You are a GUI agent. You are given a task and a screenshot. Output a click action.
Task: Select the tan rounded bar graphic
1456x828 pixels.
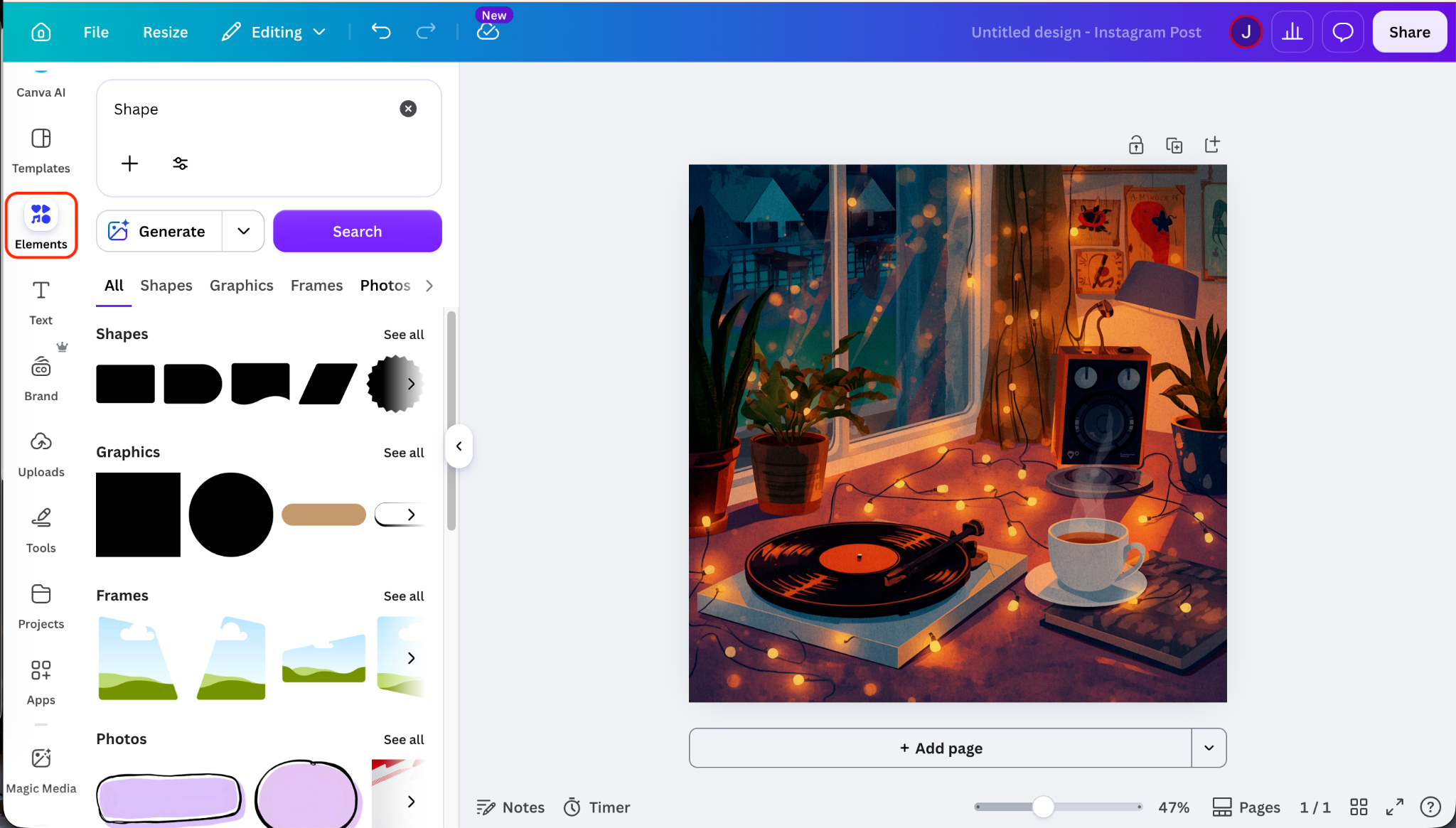[323, 515]
